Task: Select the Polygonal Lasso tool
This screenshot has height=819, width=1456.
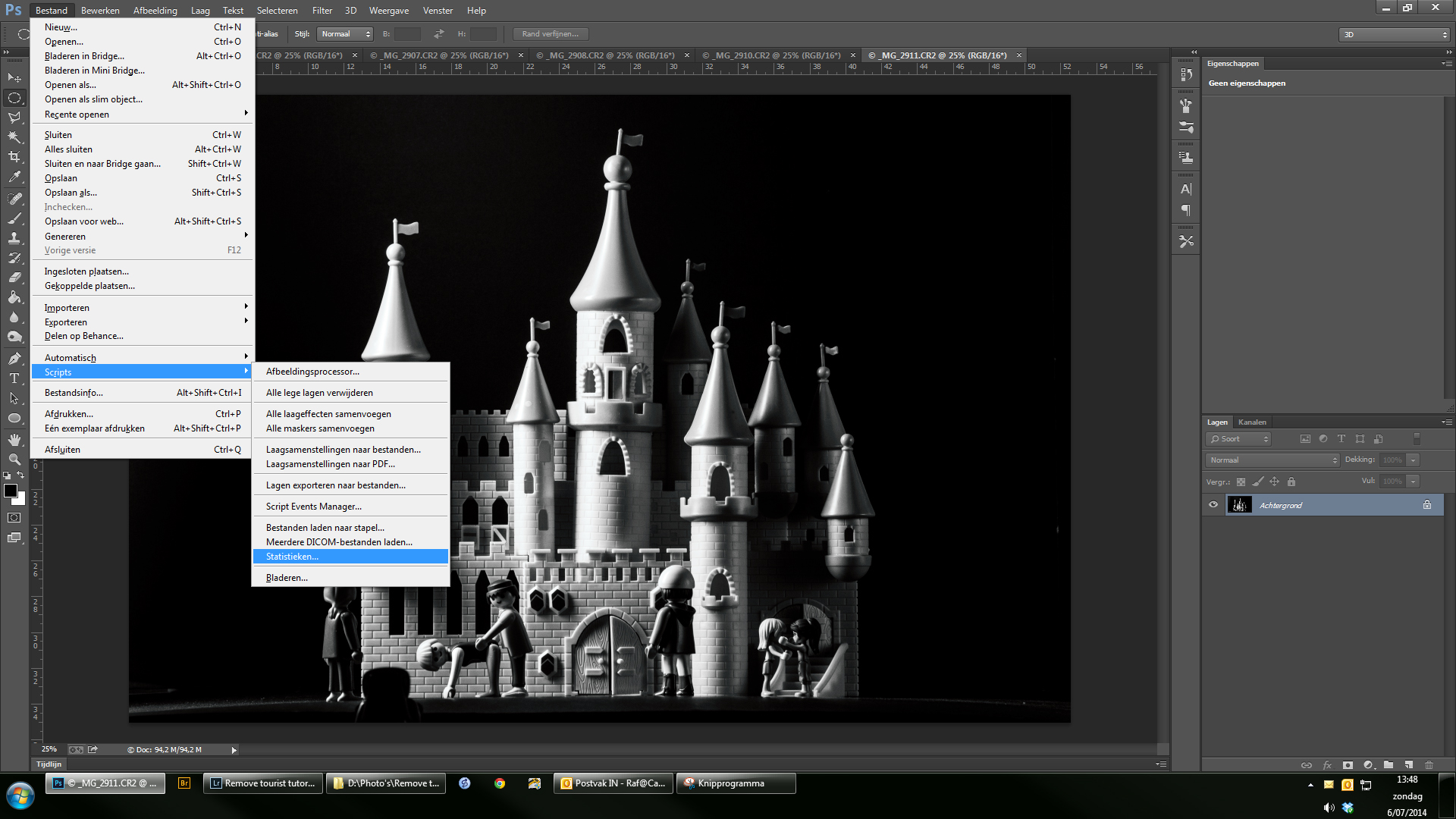Action: click(14, 118)
